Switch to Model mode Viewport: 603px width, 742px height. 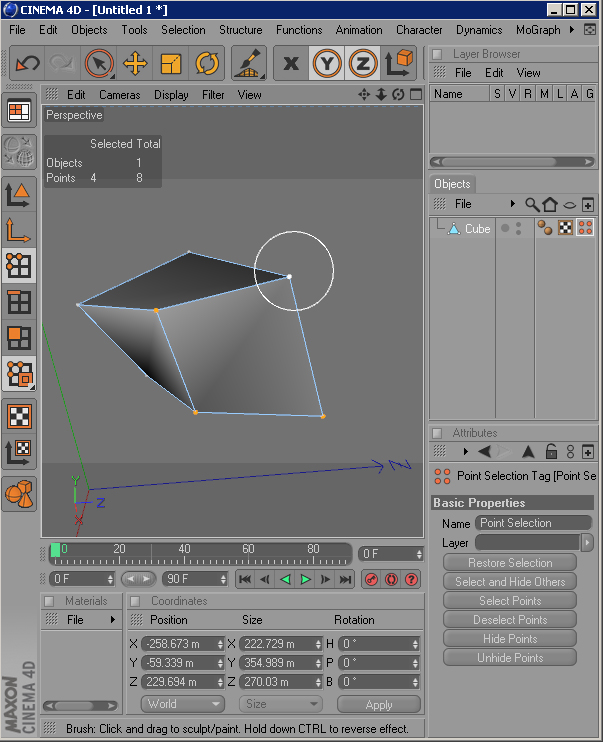point(19,194)
